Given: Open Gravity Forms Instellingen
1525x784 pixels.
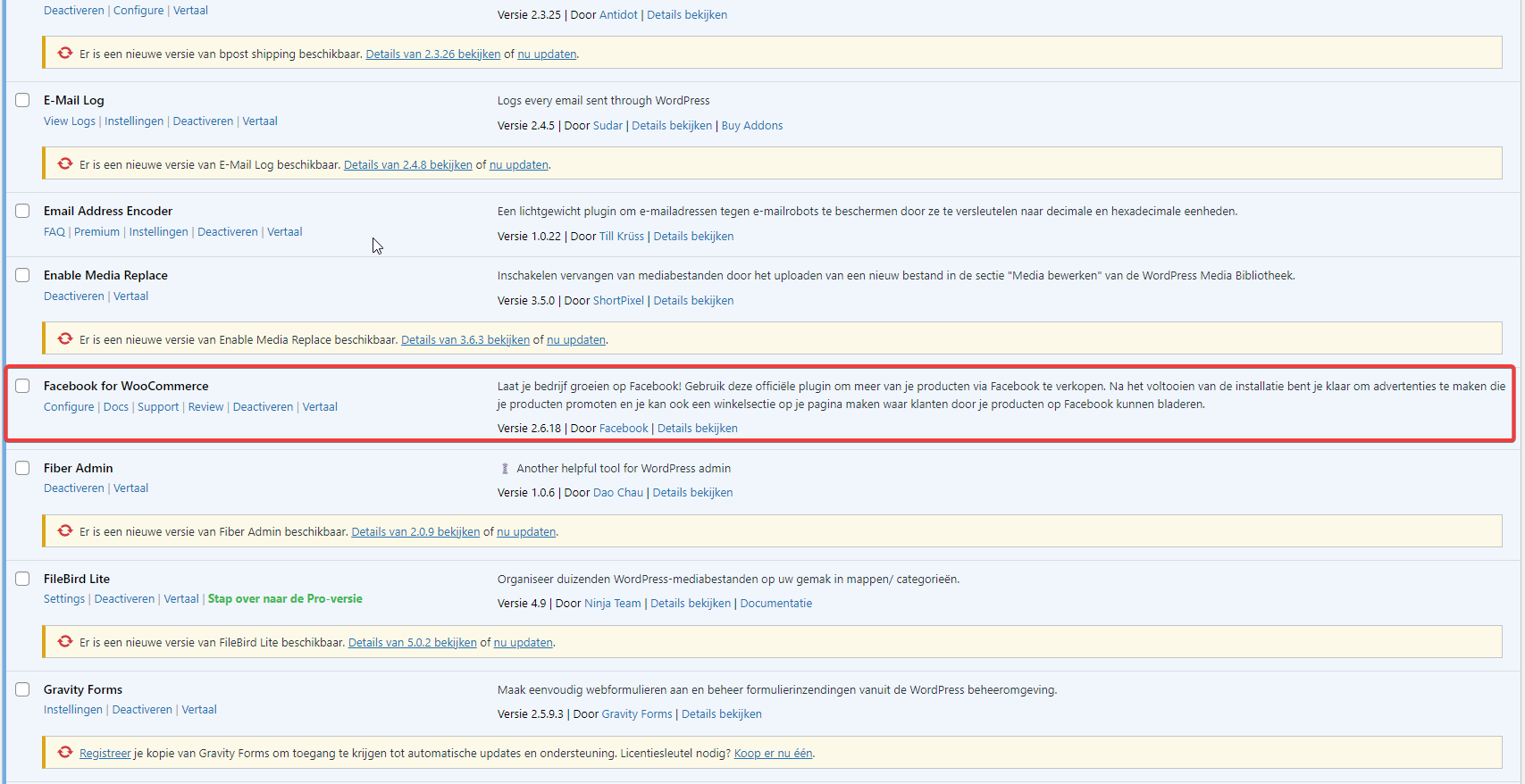Looking at the screenshot, I should (73, 710).
